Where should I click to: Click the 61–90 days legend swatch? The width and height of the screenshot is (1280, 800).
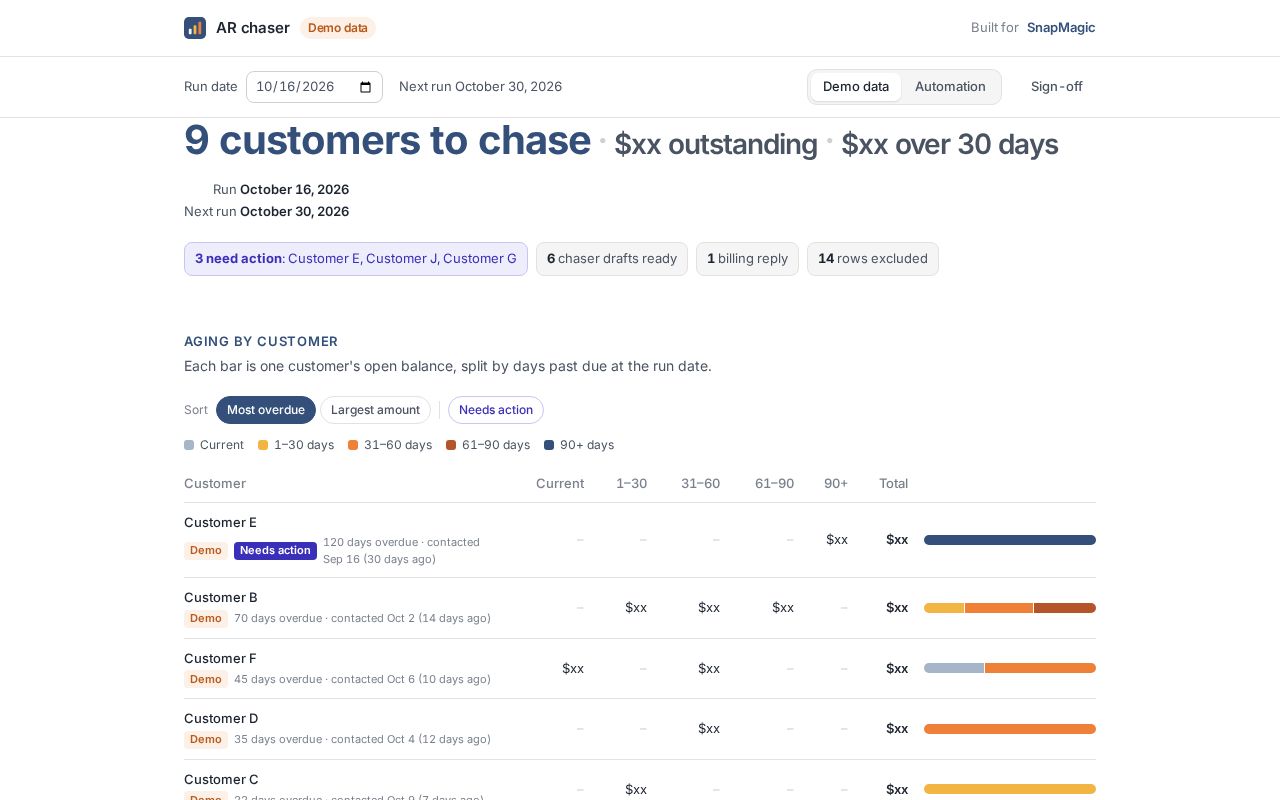point(451,445)
